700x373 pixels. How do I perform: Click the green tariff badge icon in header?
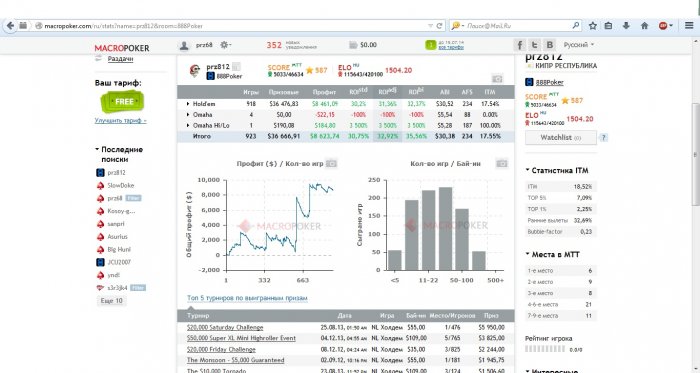[x=430, y=45]
